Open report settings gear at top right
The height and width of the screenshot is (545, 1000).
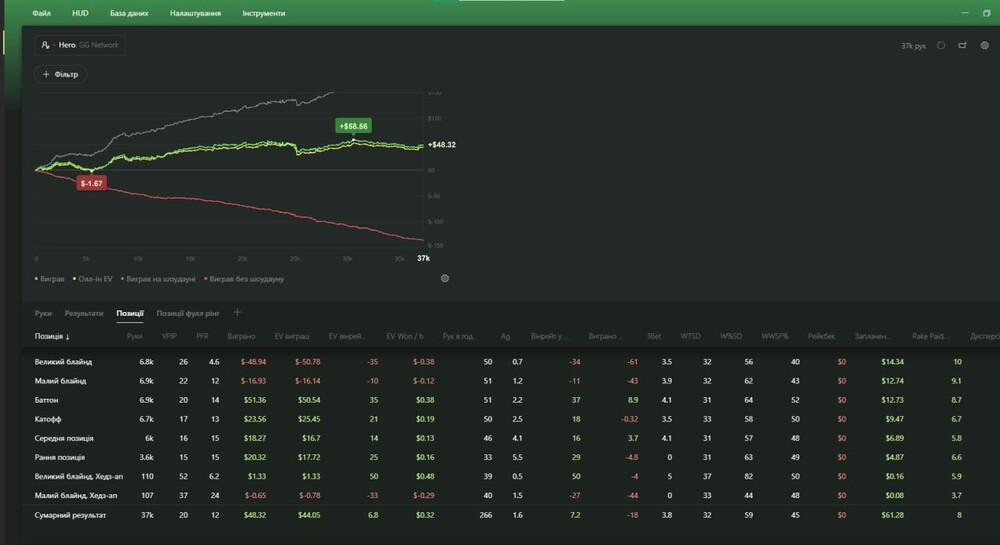coord(984,45)
